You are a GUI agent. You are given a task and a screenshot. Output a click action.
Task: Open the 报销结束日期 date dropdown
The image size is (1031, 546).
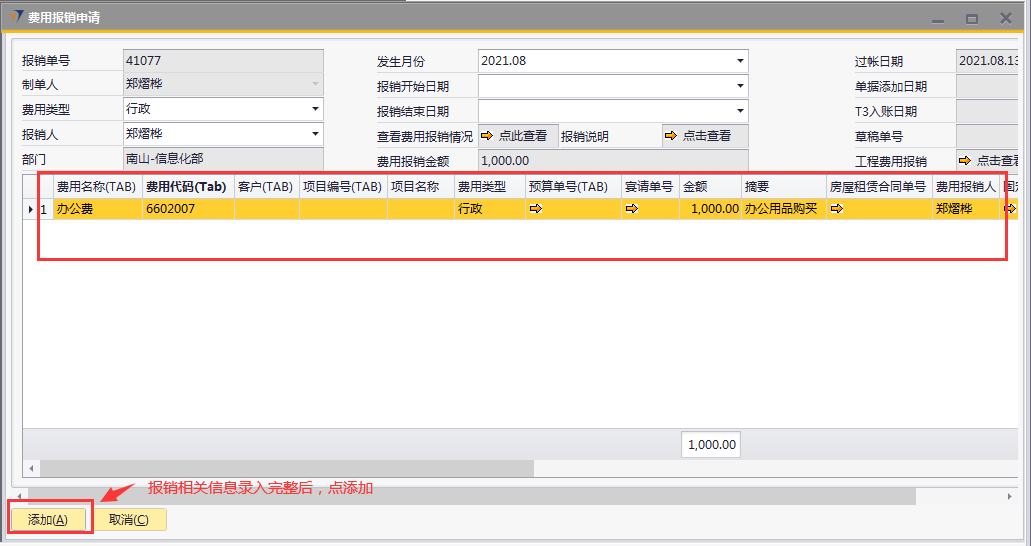[740, 111]
